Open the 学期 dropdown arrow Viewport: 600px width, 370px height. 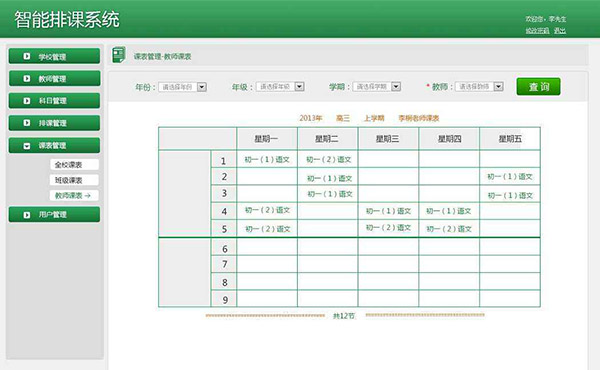tap(396, 87)
